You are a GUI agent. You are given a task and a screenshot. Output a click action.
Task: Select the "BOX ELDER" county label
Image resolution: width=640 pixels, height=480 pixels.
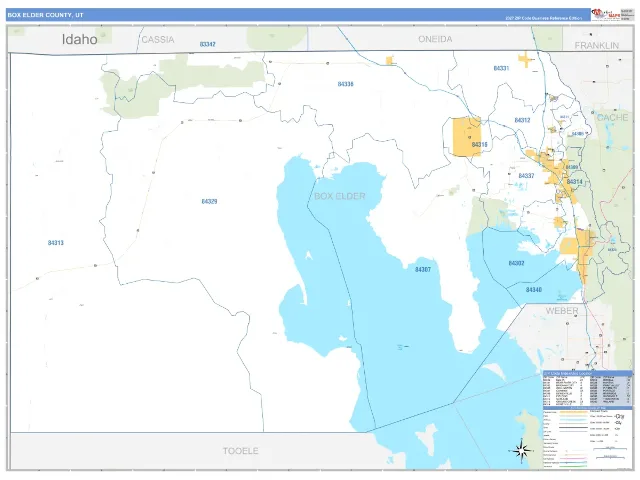point(340,196)
